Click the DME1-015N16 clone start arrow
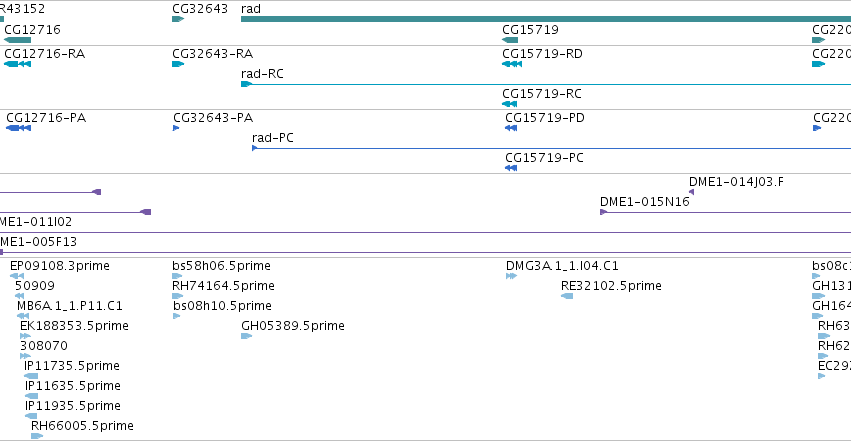The height and width of the screenshot is (441, 851). 603,212
